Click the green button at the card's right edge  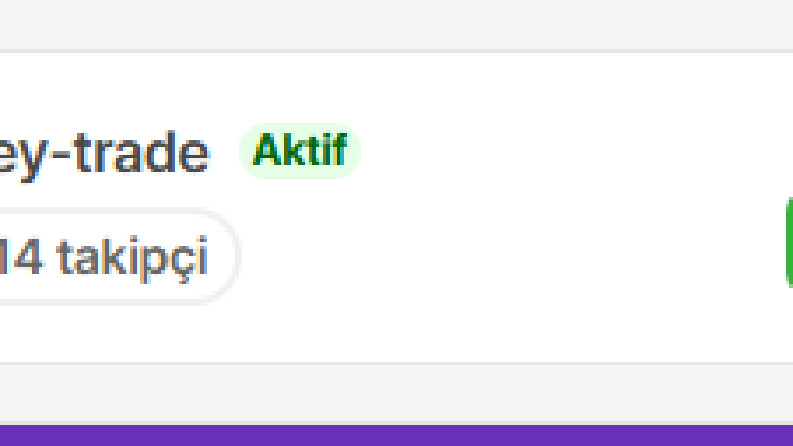pos(789,243)
